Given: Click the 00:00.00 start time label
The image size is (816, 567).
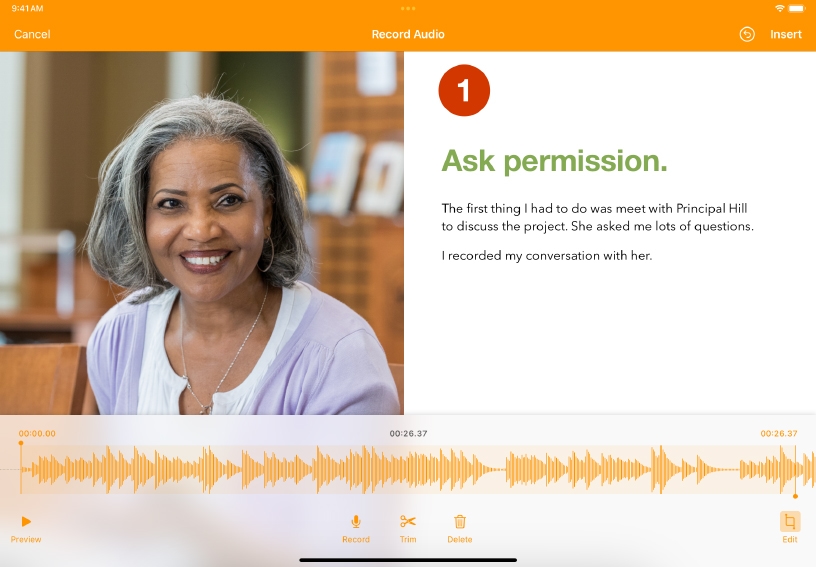Looking at the screenshot, I should 37,433.
